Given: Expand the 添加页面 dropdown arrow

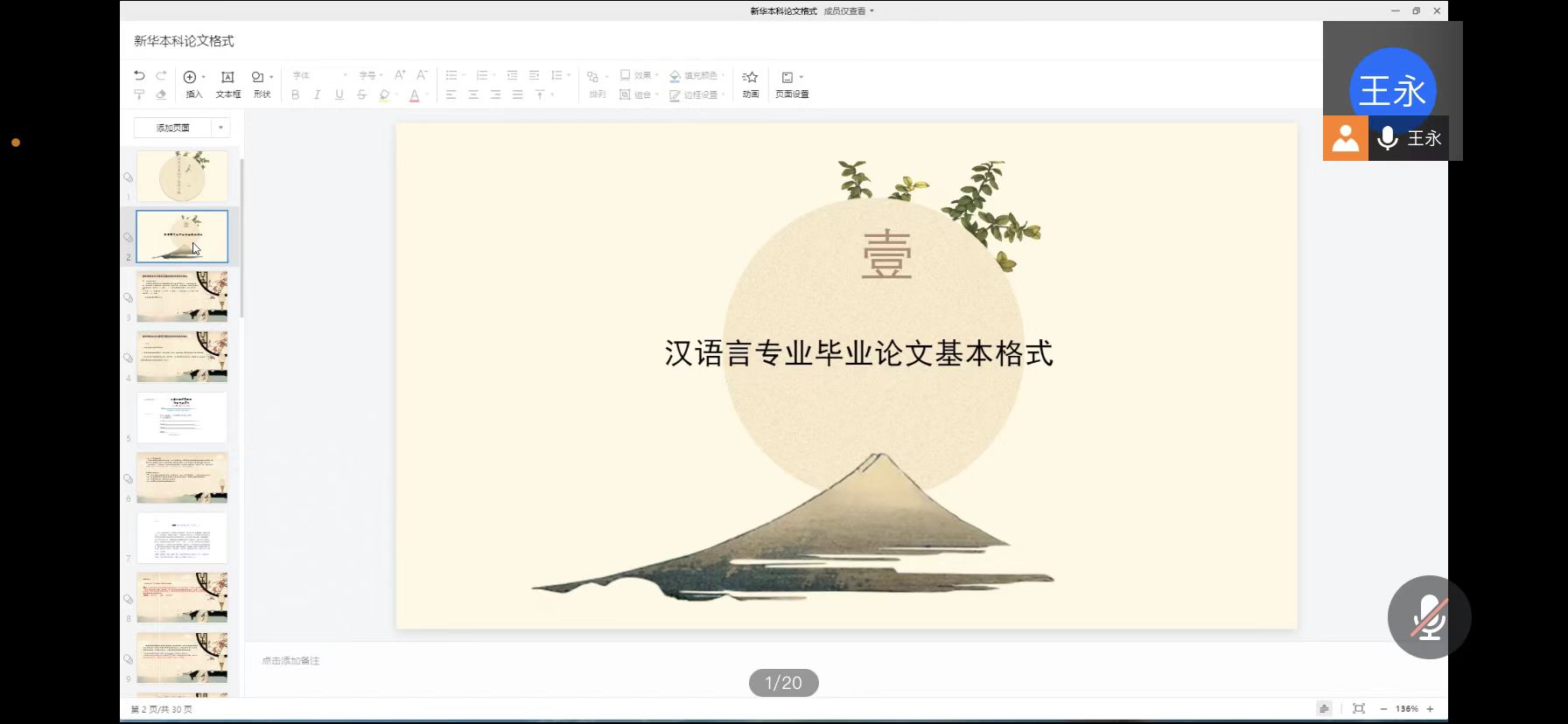Looking at the screenshot, I should pyautogui.click(x=220, y=128).
